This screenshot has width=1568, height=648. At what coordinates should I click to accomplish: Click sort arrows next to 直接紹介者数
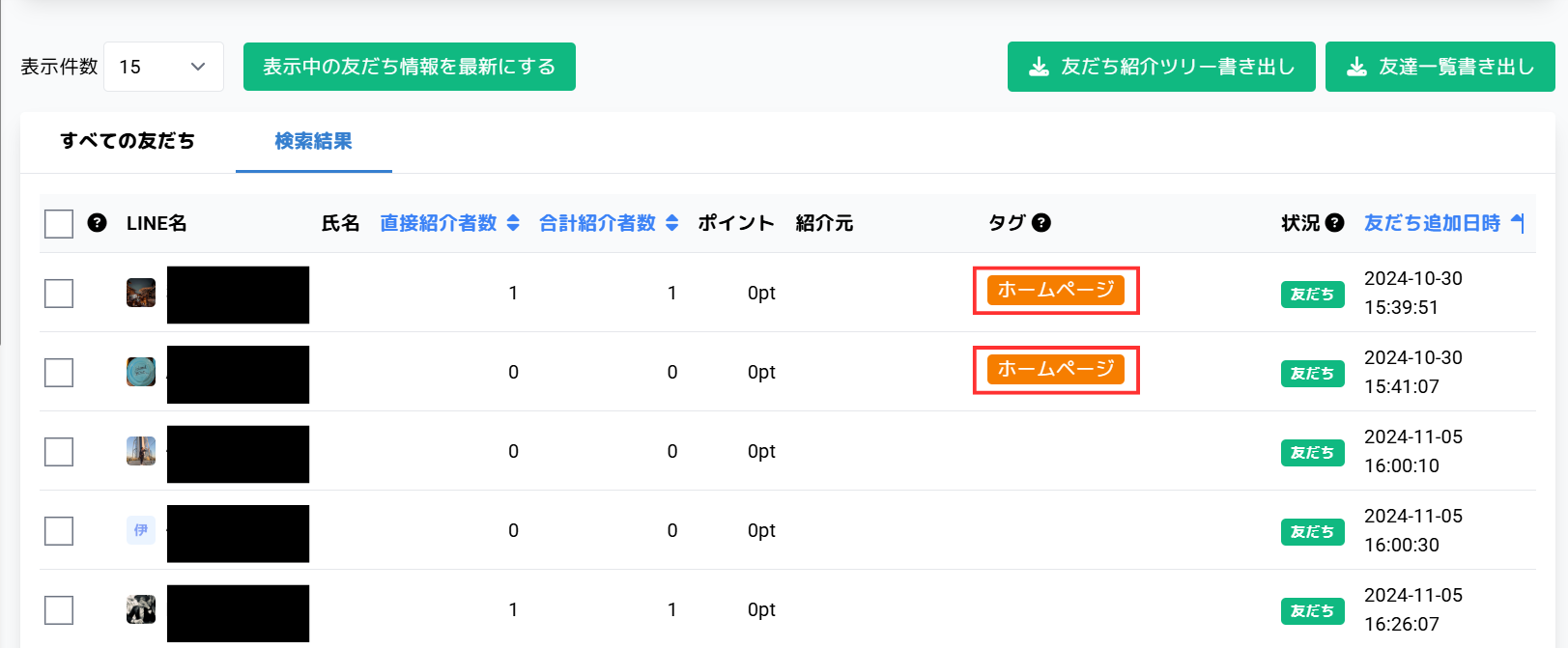click(513, 223)
